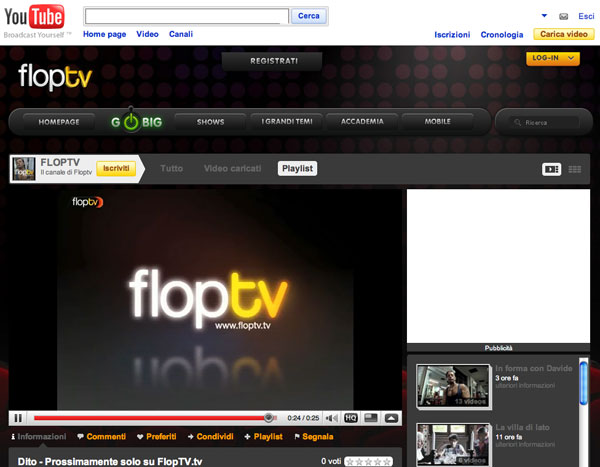Click the YouTube logo
The height and width of the screenshot is (467, 600).
[x=34, y=17]
